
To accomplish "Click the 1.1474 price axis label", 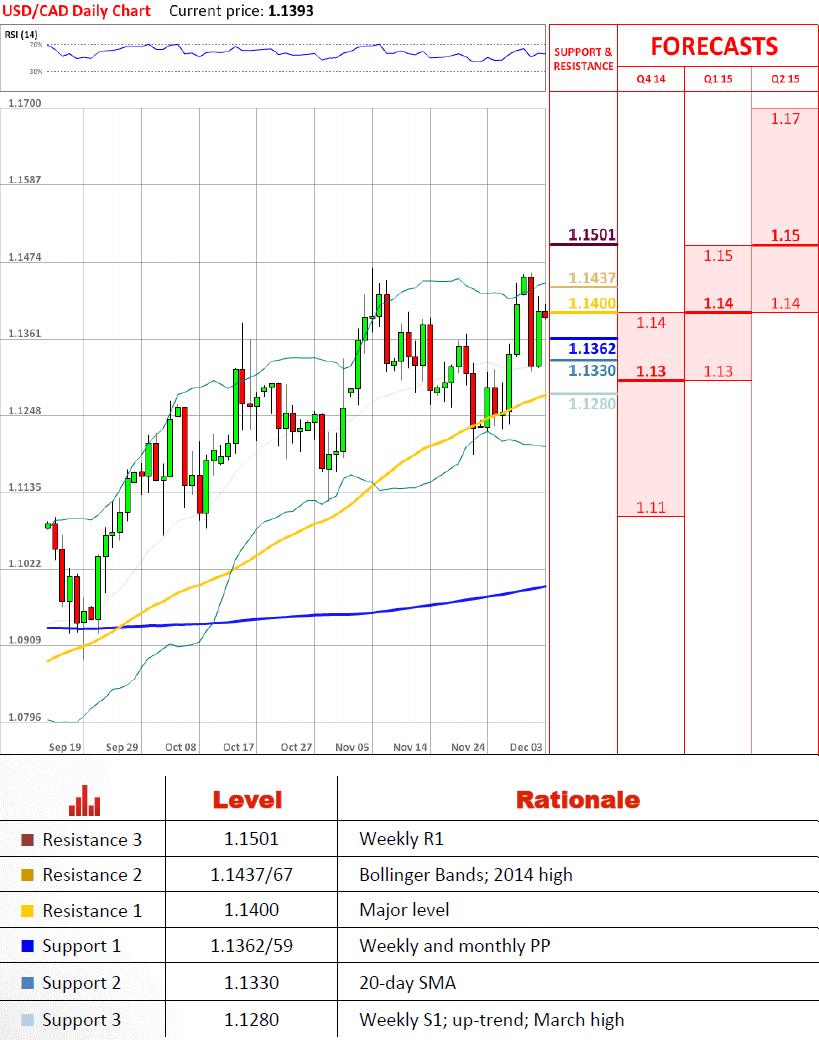I will [25, 257].
